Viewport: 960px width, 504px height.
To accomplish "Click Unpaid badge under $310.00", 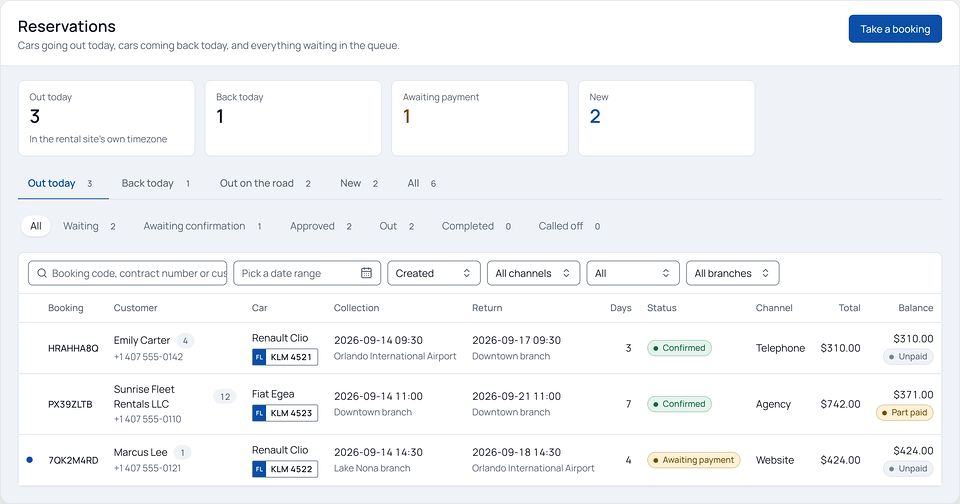I will click(908, 356).
